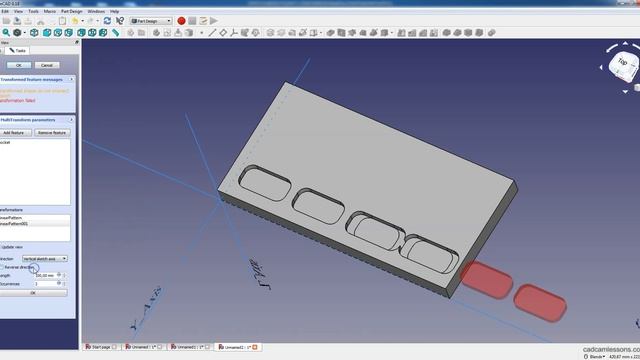This screenshot has height=360, width=640.
Task: Click the stop macro recording square icon
Action: pyautogui.click(x=192, y=21)
